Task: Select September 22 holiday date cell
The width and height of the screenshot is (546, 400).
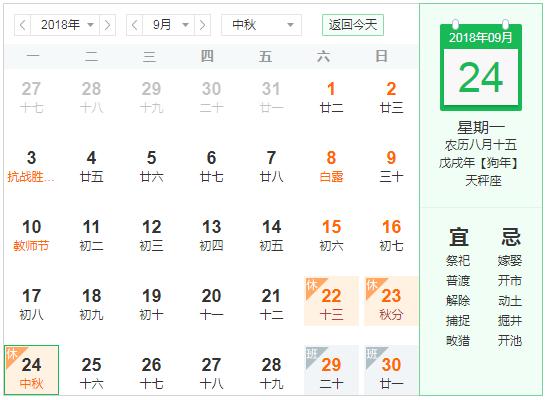Action: coord(331,301)
